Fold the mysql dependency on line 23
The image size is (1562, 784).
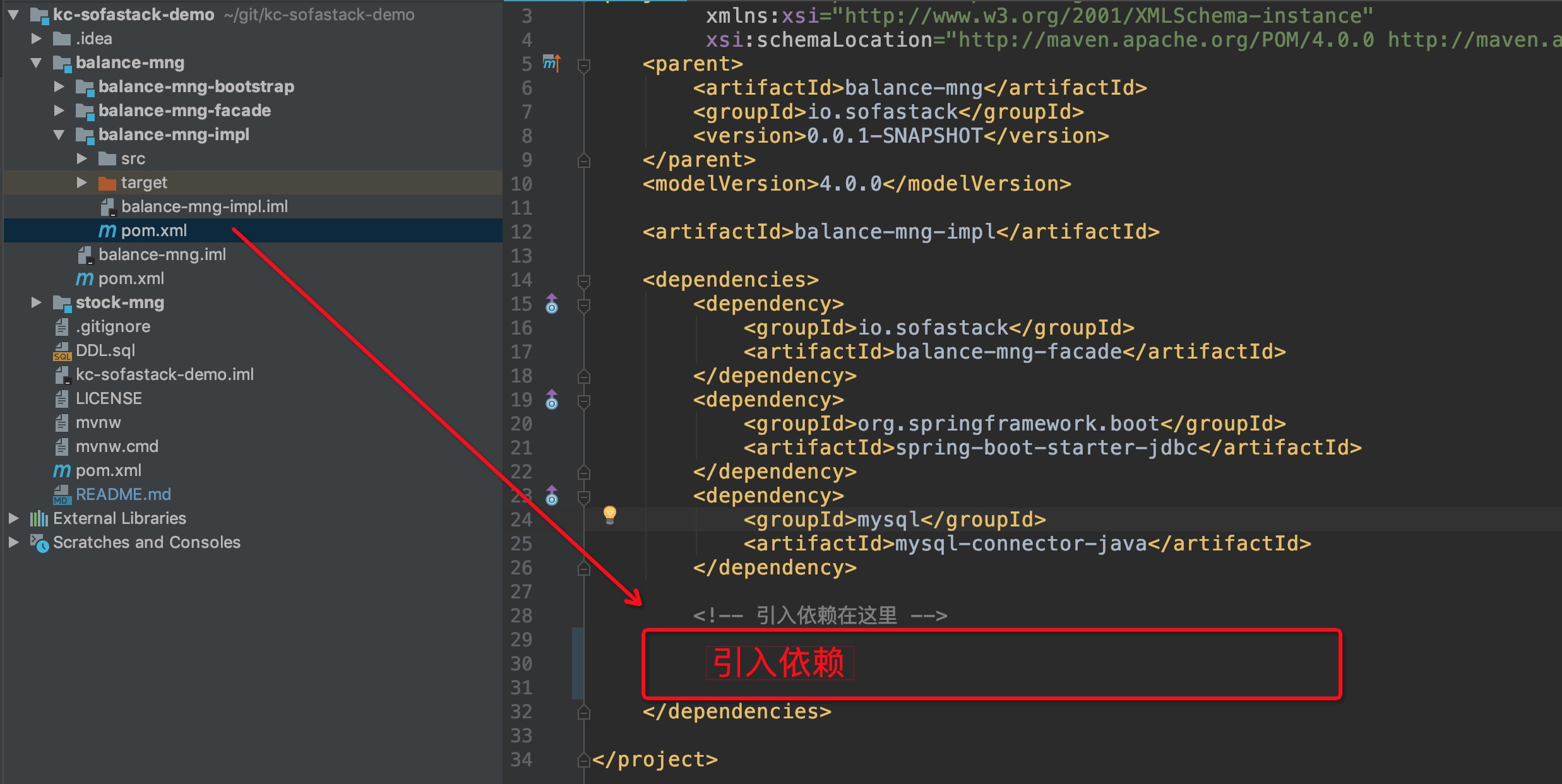tap(584, 497)
